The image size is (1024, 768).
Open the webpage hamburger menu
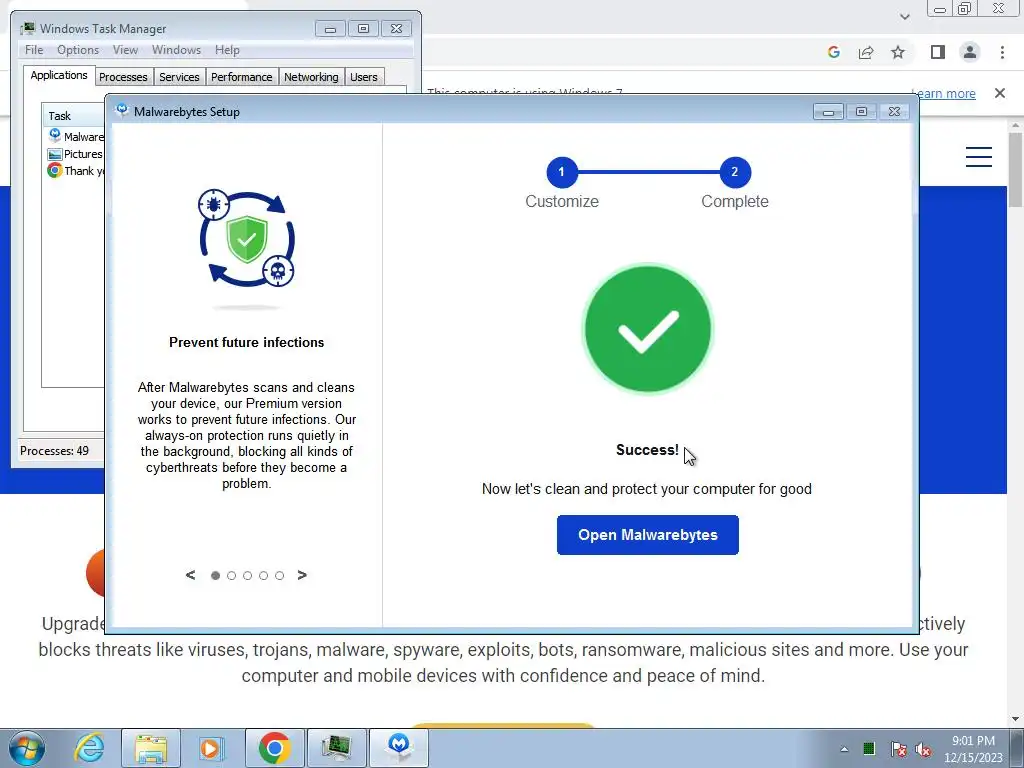979,157
